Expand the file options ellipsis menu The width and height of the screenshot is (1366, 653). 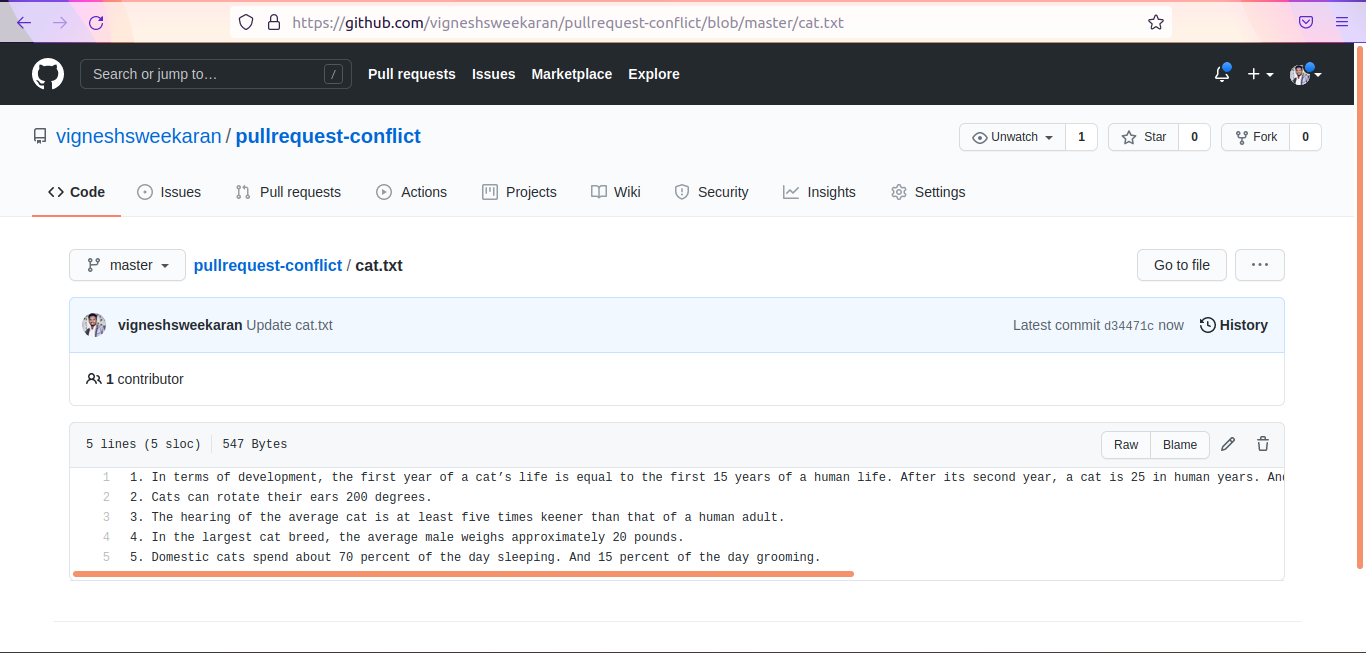pyautogui.click(x=1259, y=265)
